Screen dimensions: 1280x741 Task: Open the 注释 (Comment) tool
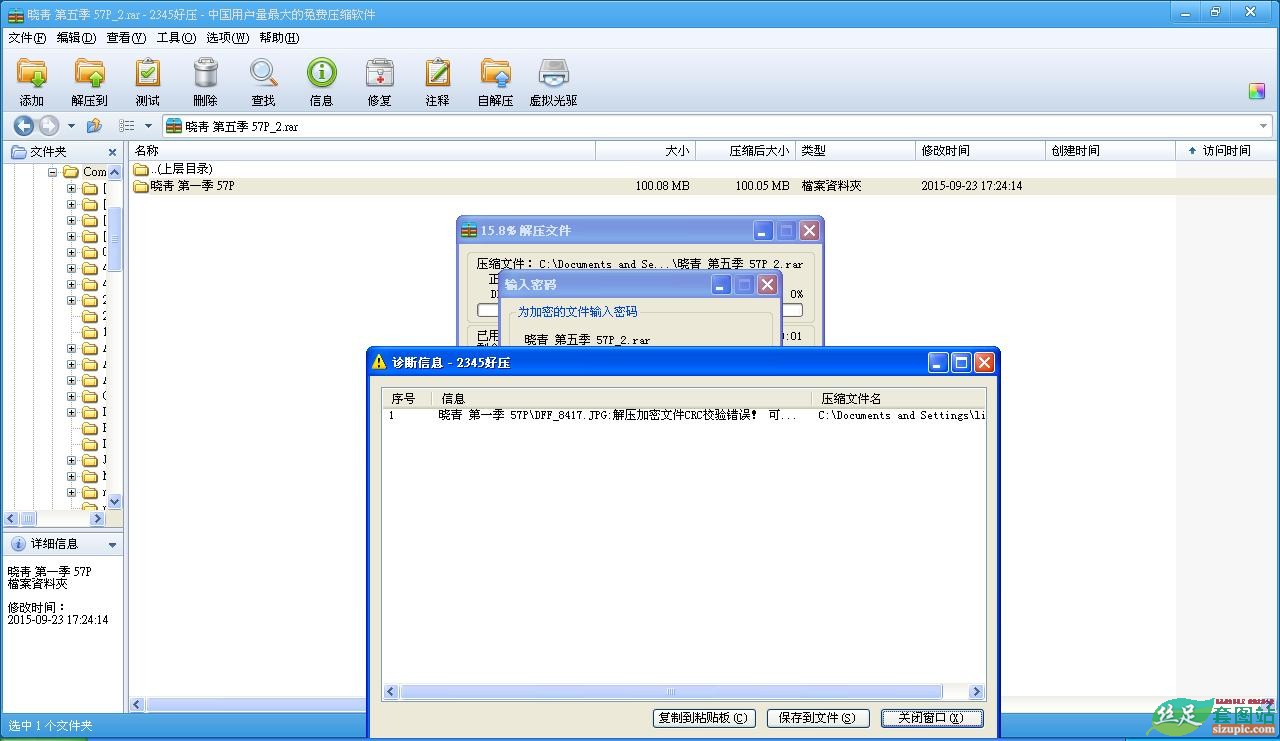(437, 75)
